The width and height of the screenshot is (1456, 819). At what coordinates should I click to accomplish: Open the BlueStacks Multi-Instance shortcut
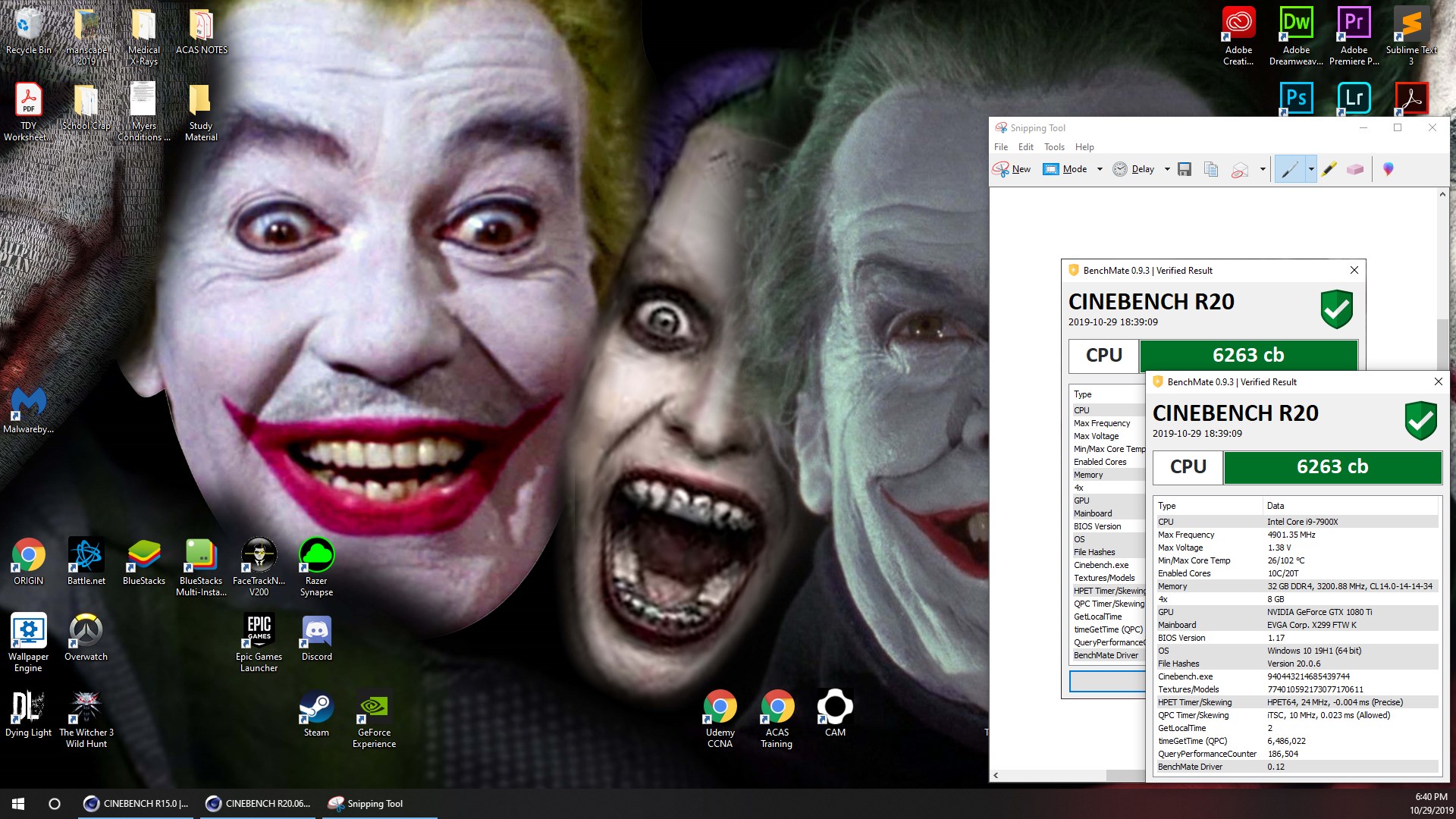201,567
